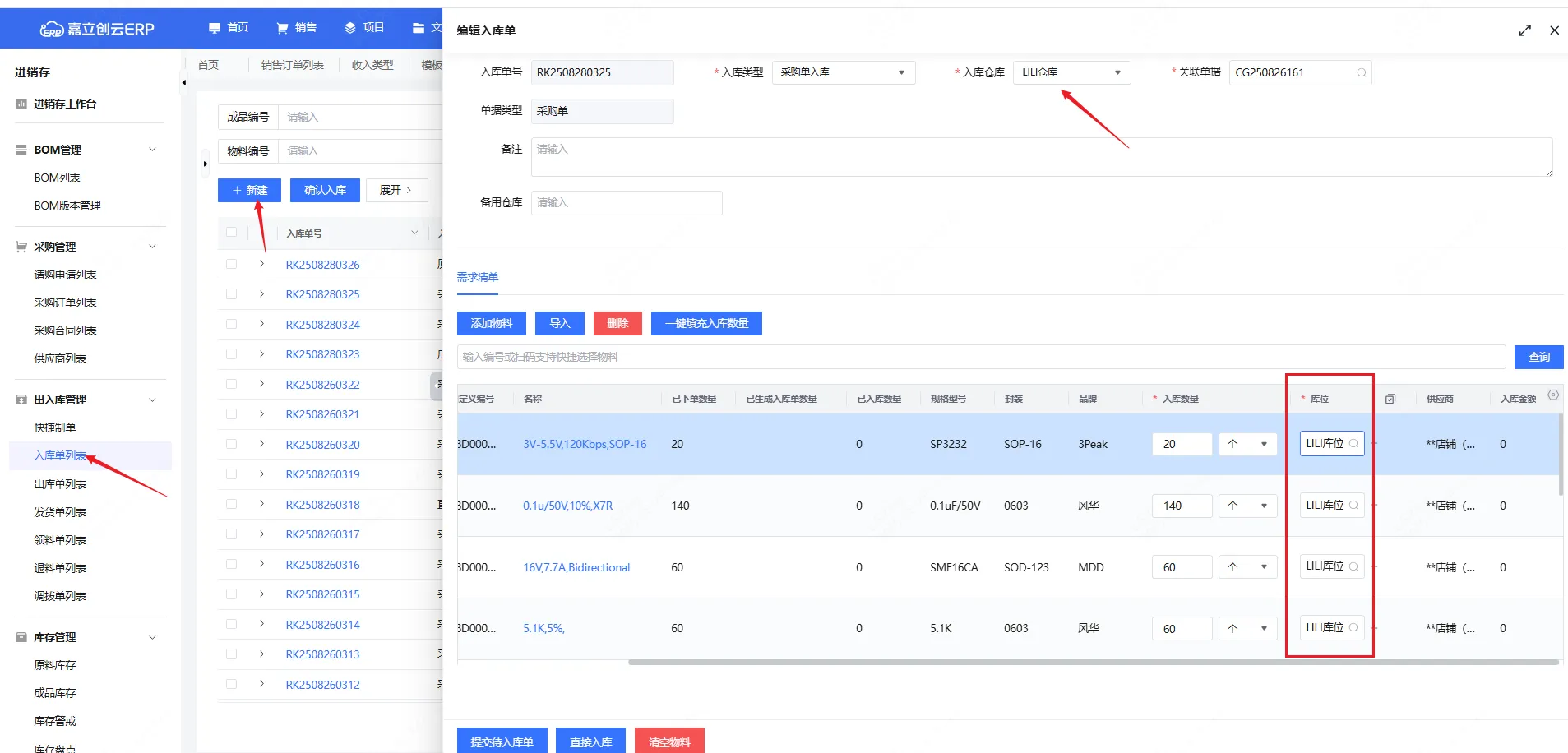Image resolution: width=1568 pixels, height=753 pixels.
Task: Check the box for row RK2508280324
Action: [231, 325]
